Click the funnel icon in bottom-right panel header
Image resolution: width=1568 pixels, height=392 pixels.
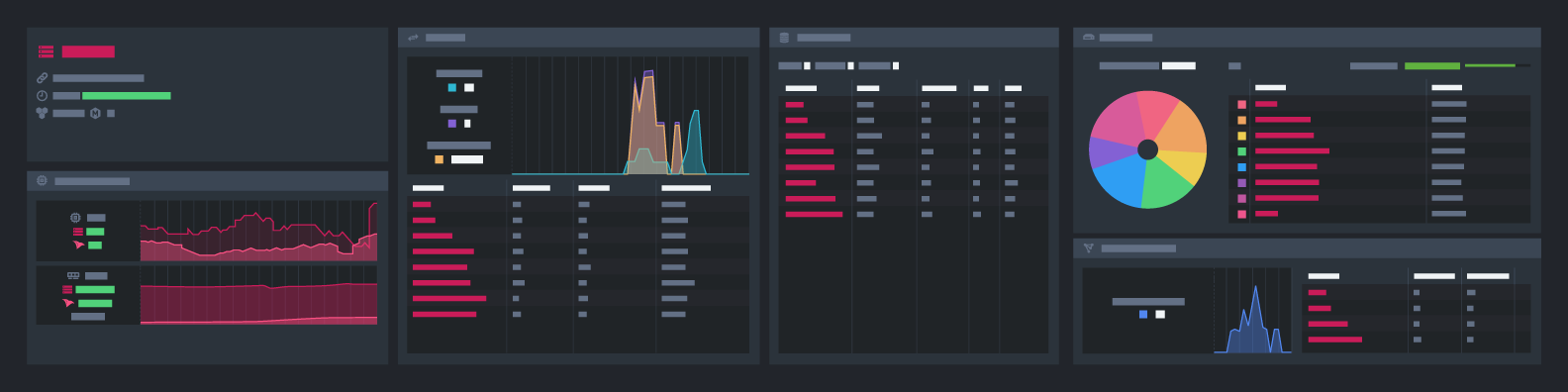point(1088,248)
